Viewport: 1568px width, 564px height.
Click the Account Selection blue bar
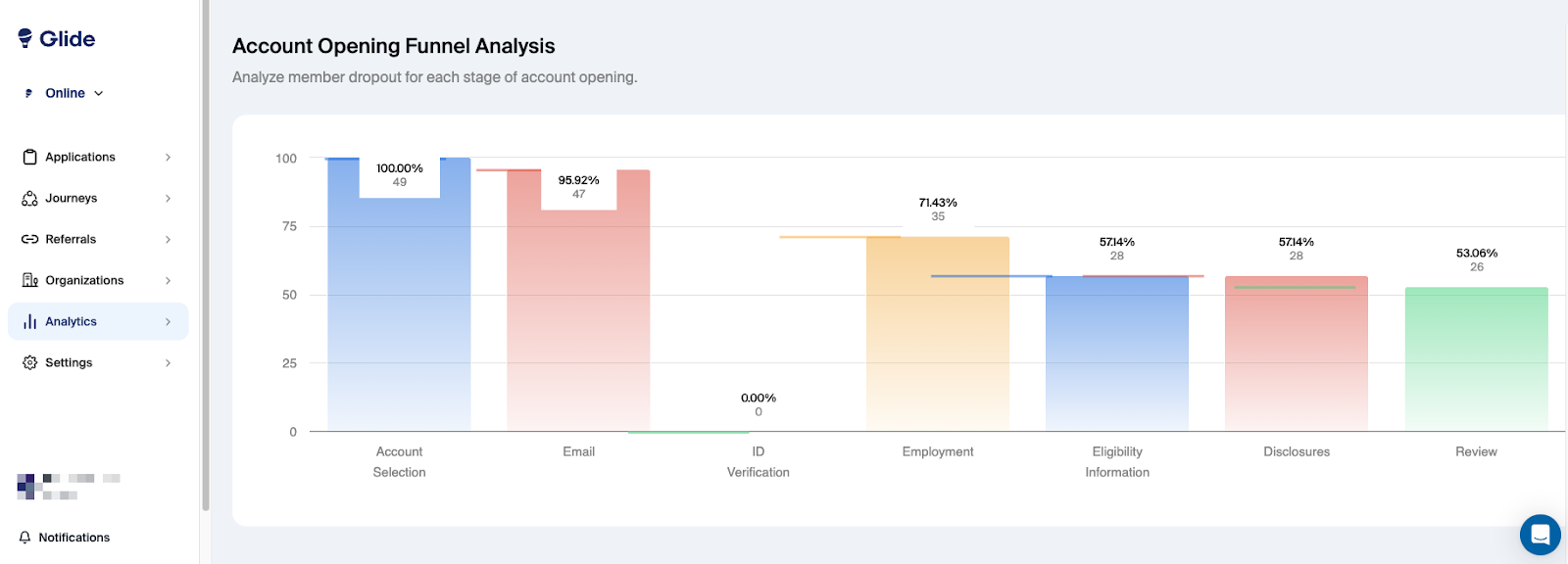point(399,313)
